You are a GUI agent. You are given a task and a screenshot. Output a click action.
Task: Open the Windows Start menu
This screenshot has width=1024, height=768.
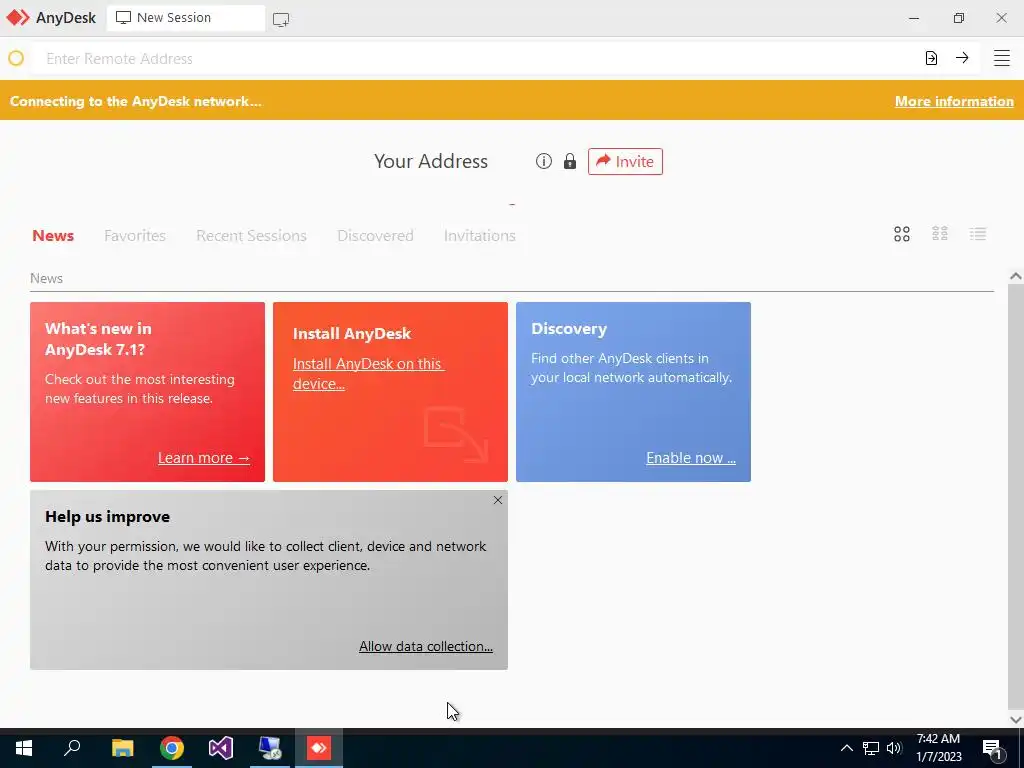click(24, 748)
